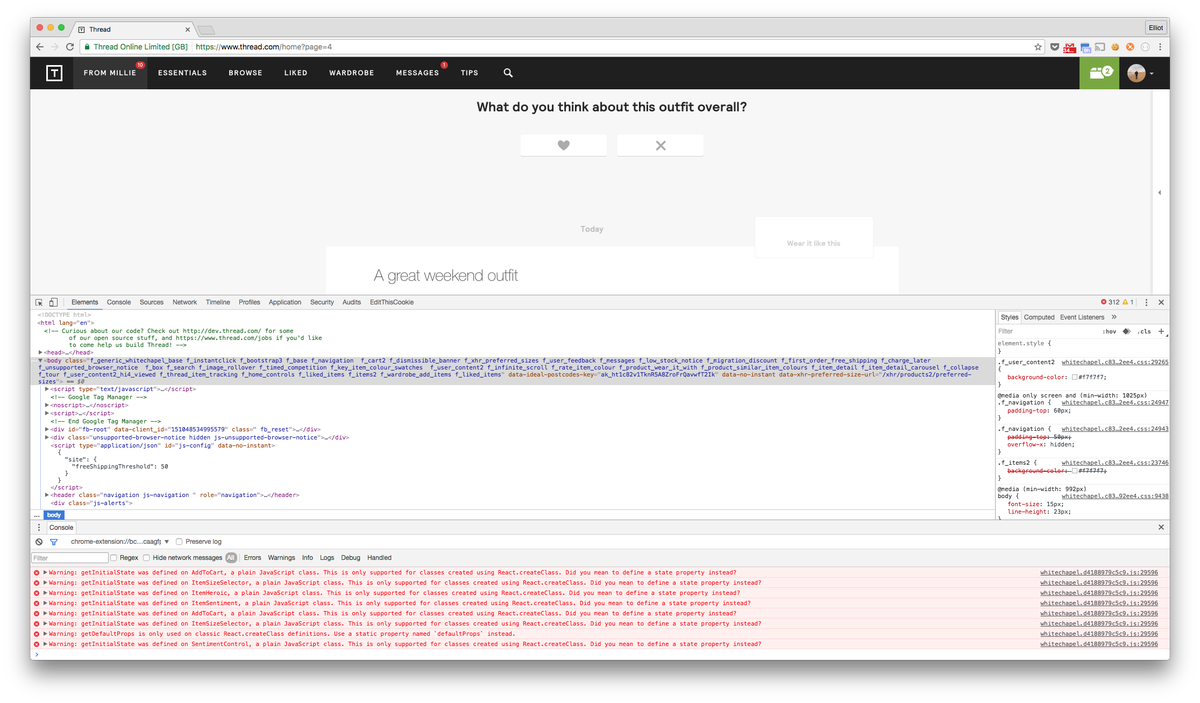Open Messages in the site navigation

point(417,73)
